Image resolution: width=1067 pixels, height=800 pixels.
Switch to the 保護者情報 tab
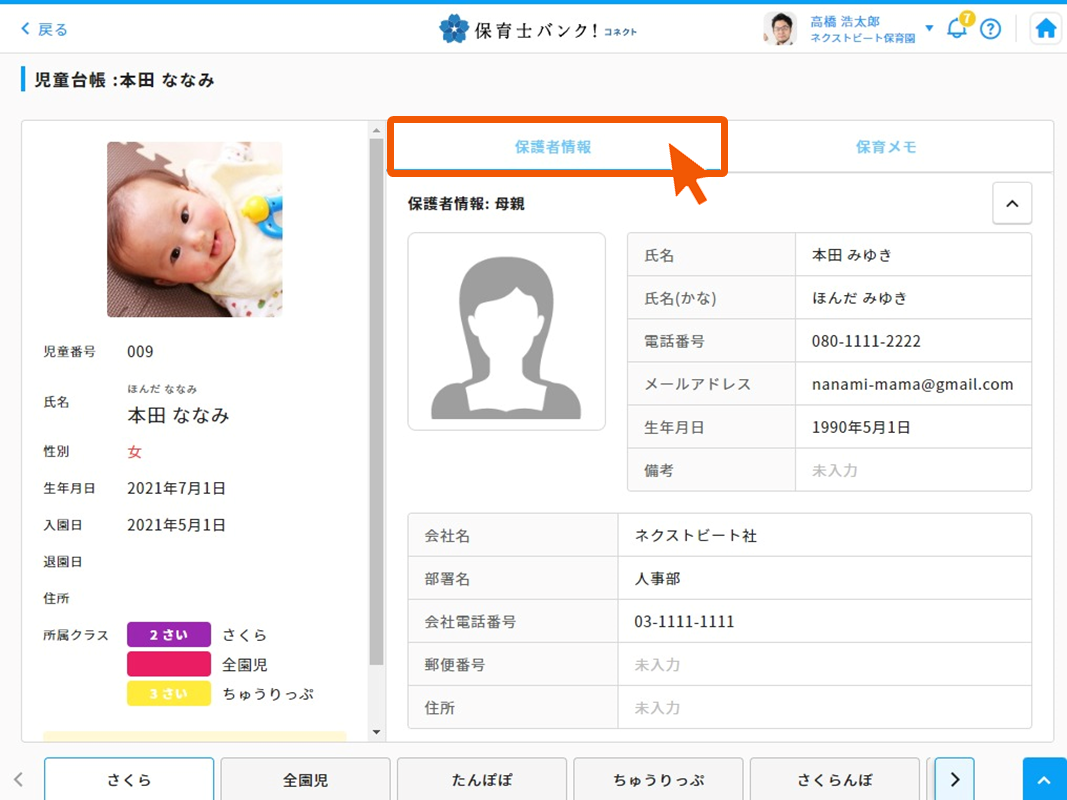pos(553,147)
